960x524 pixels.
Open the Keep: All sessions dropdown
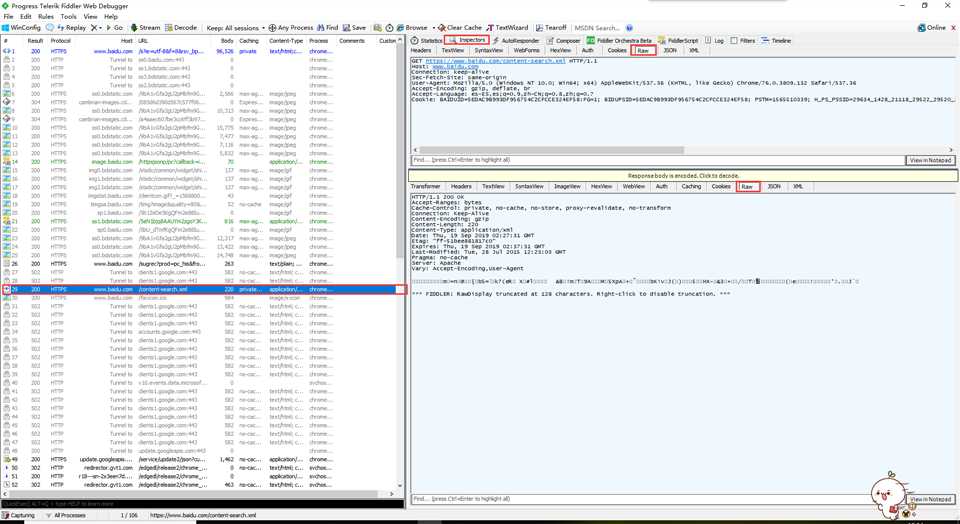click(x=236, y=28)
